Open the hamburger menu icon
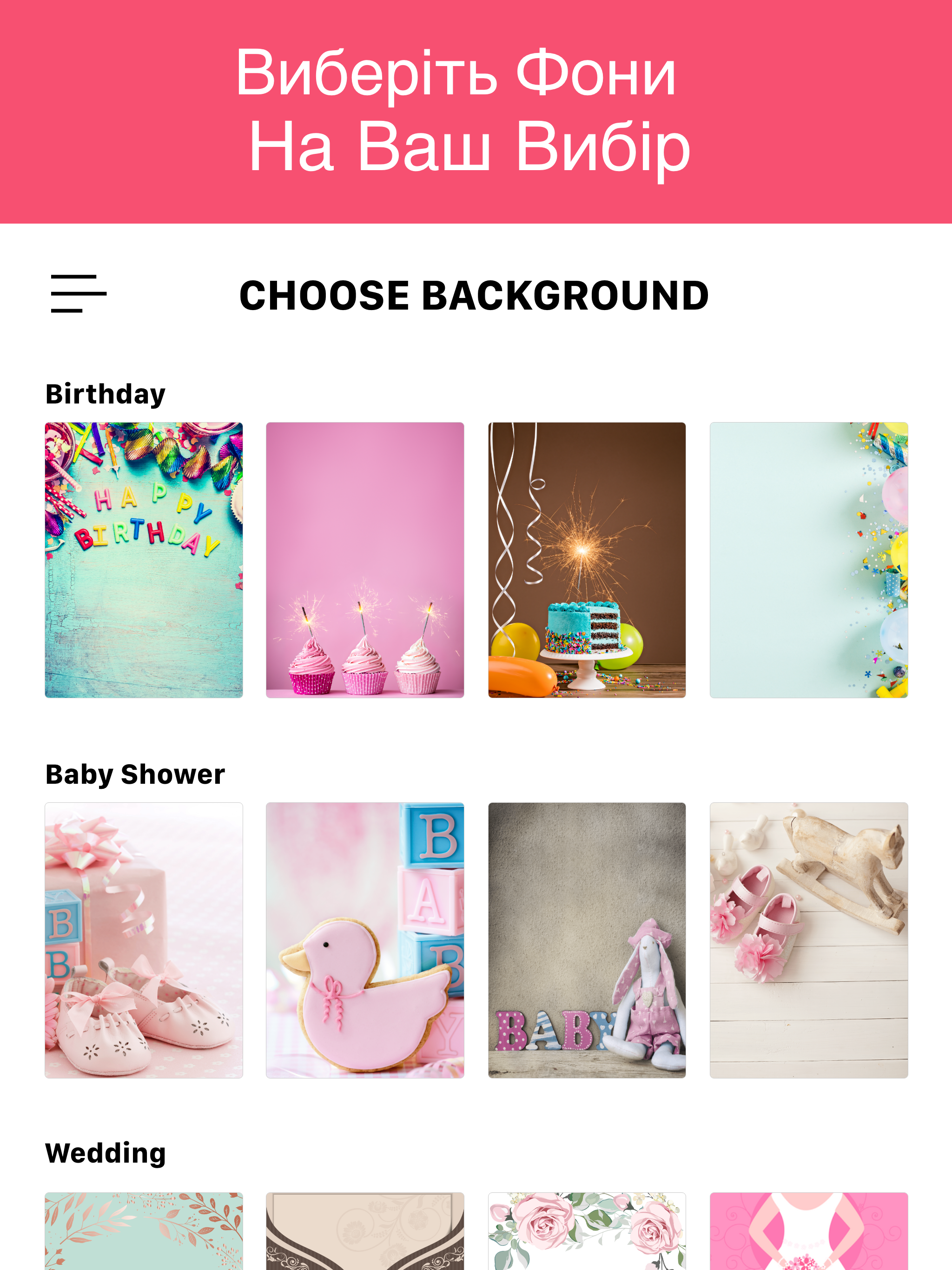Viewport: 952px width, 1270px height. (79, 293)
